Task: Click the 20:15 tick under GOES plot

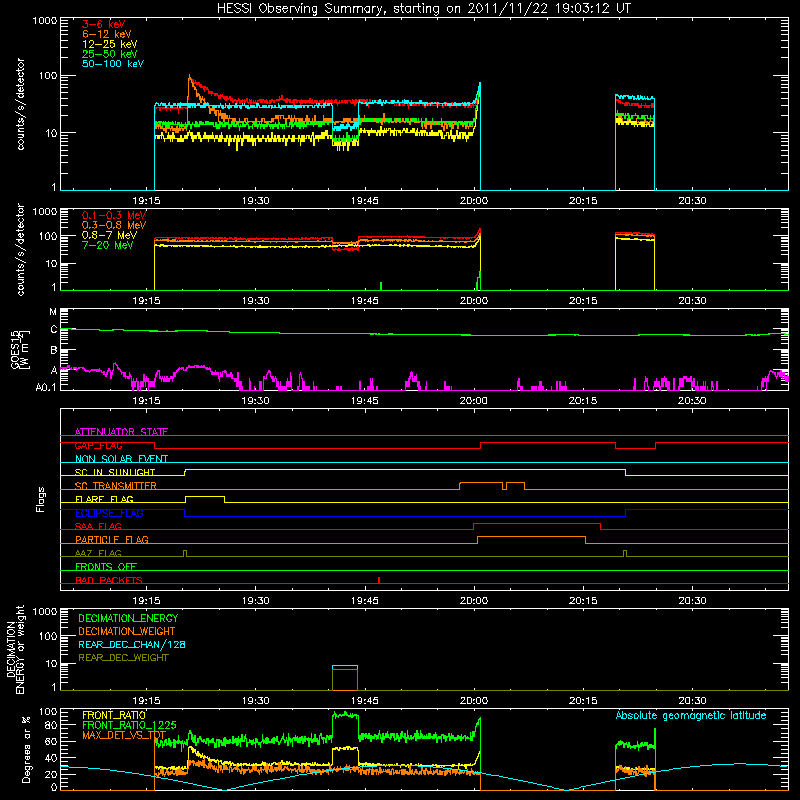Action: [583, 401]
